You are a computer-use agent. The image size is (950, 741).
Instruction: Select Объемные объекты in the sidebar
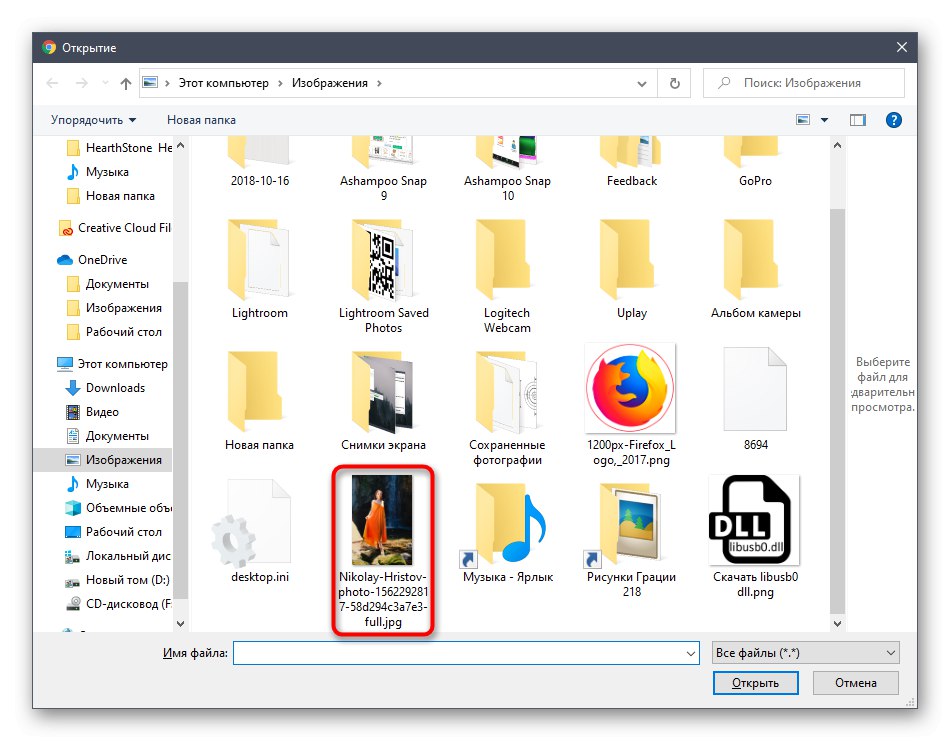coord(118,508)
